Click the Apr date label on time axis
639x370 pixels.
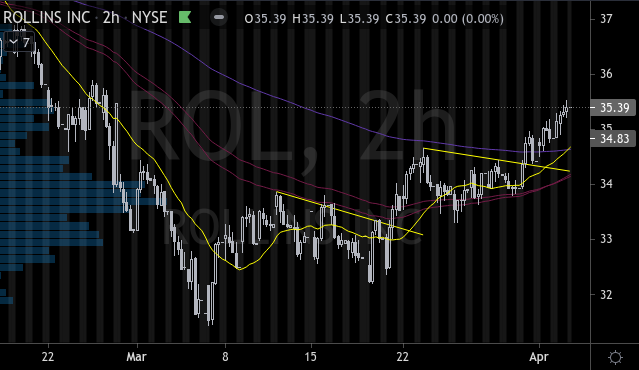coord(539,357)
